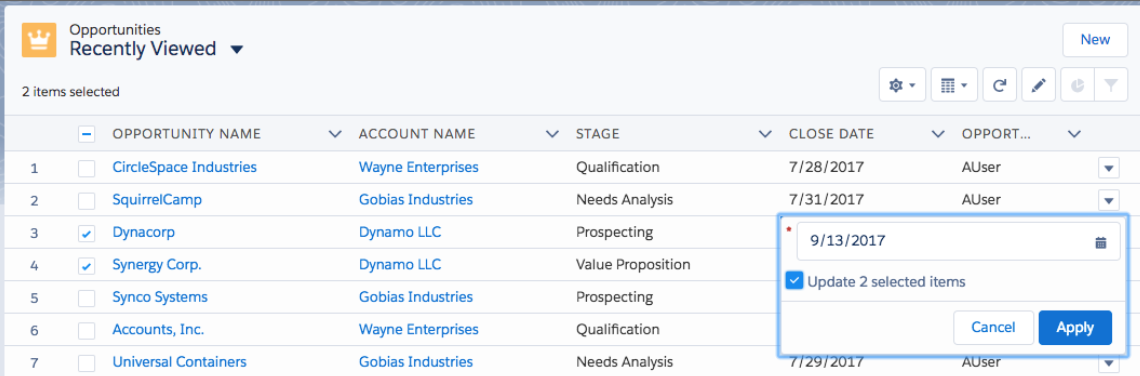The width and height of the screenshot is (1140, 376).
Task: Click the New button
Action: click(x=1095, y=40)
